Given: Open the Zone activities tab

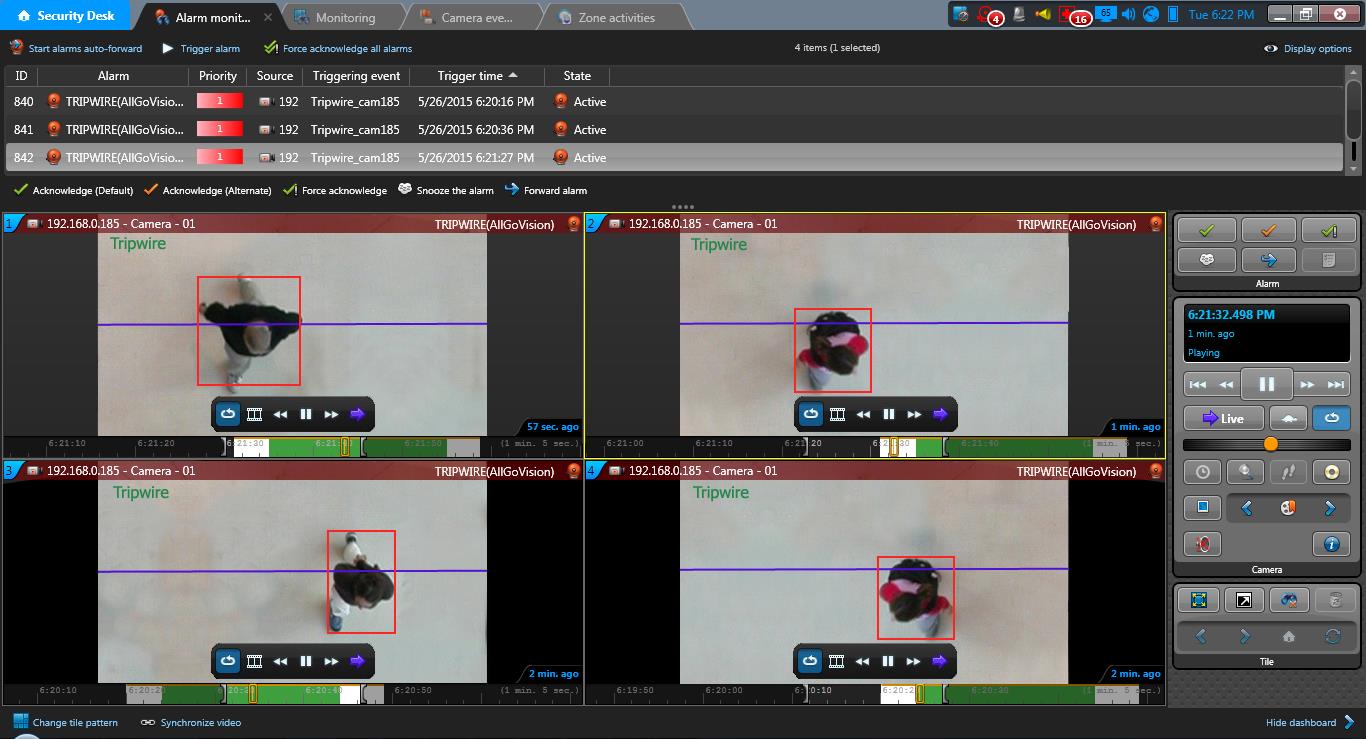Looking at the screenshot, I should pyautogui.click(x=616, y=17).
